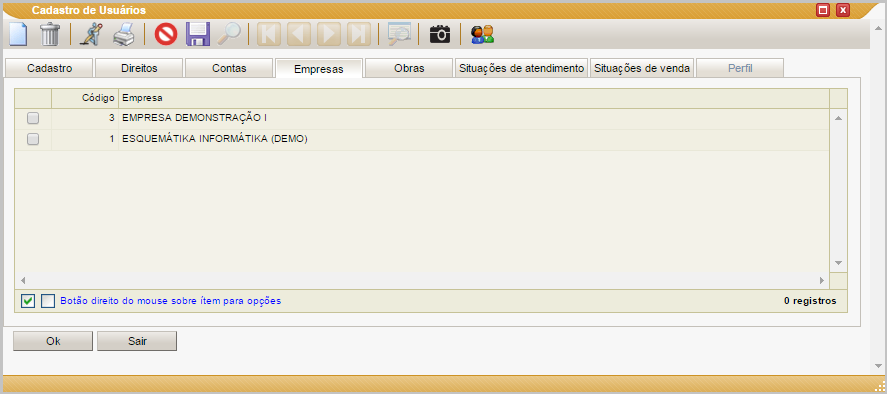This screenshot has width=887, height=394.
Task: Click the printer icon in toolbar
Action: click(x=124, y=35)
